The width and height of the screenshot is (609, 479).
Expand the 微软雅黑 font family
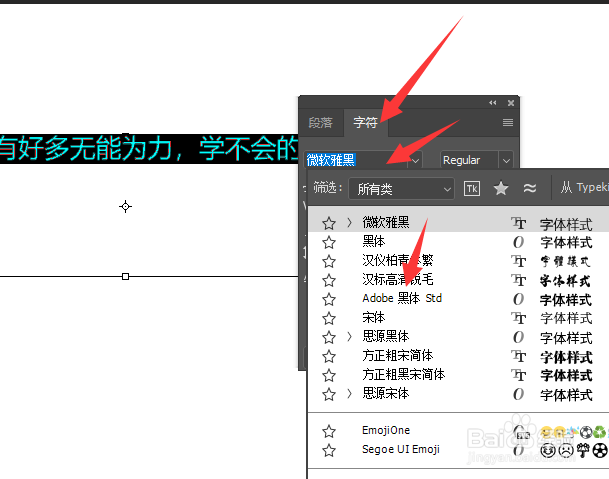pos(349,223)
